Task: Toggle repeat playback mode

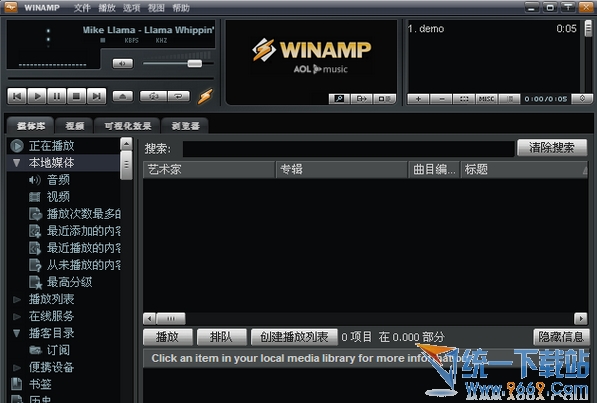Action: (178, 96)
